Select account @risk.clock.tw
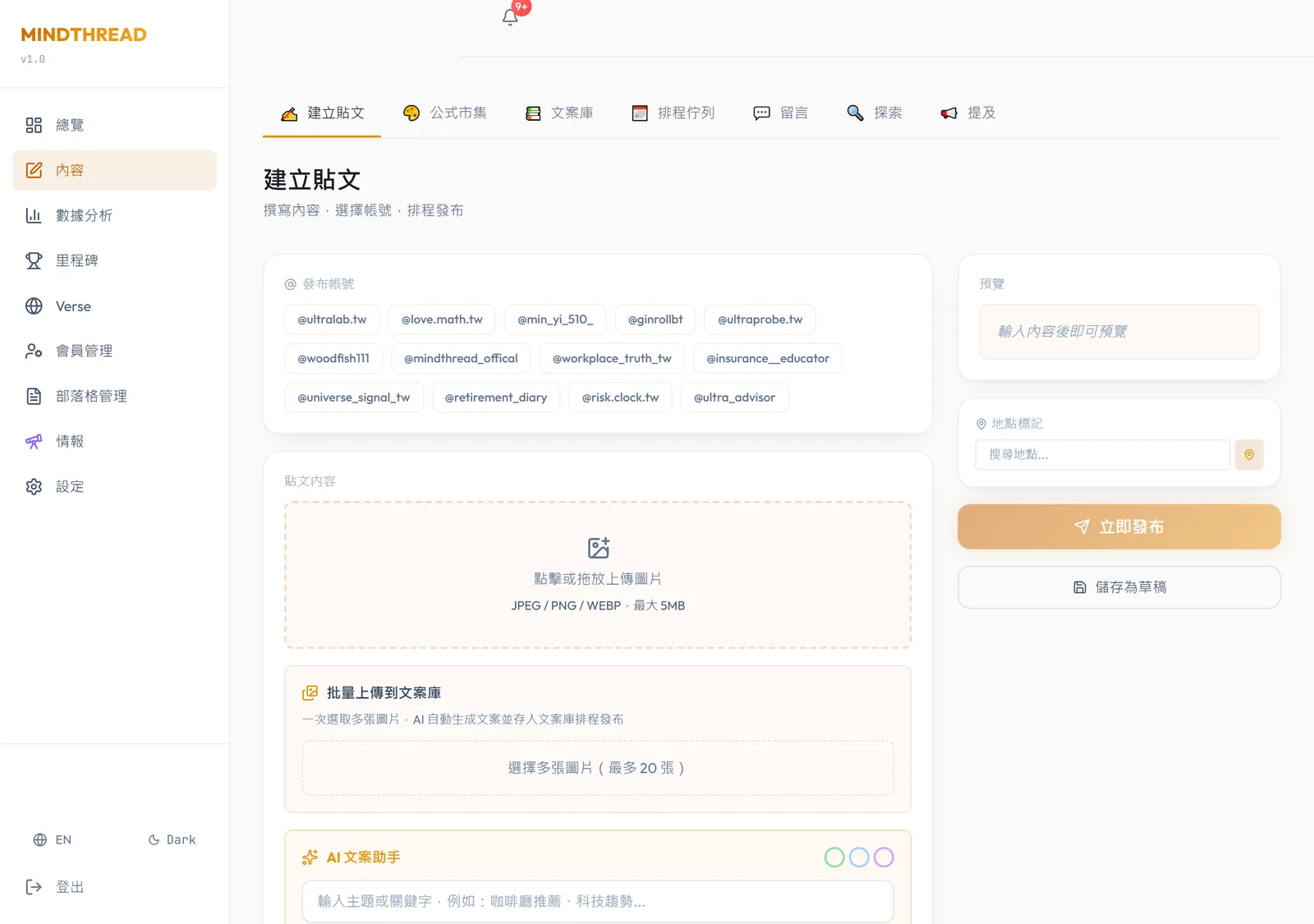 tap(620, 398)
